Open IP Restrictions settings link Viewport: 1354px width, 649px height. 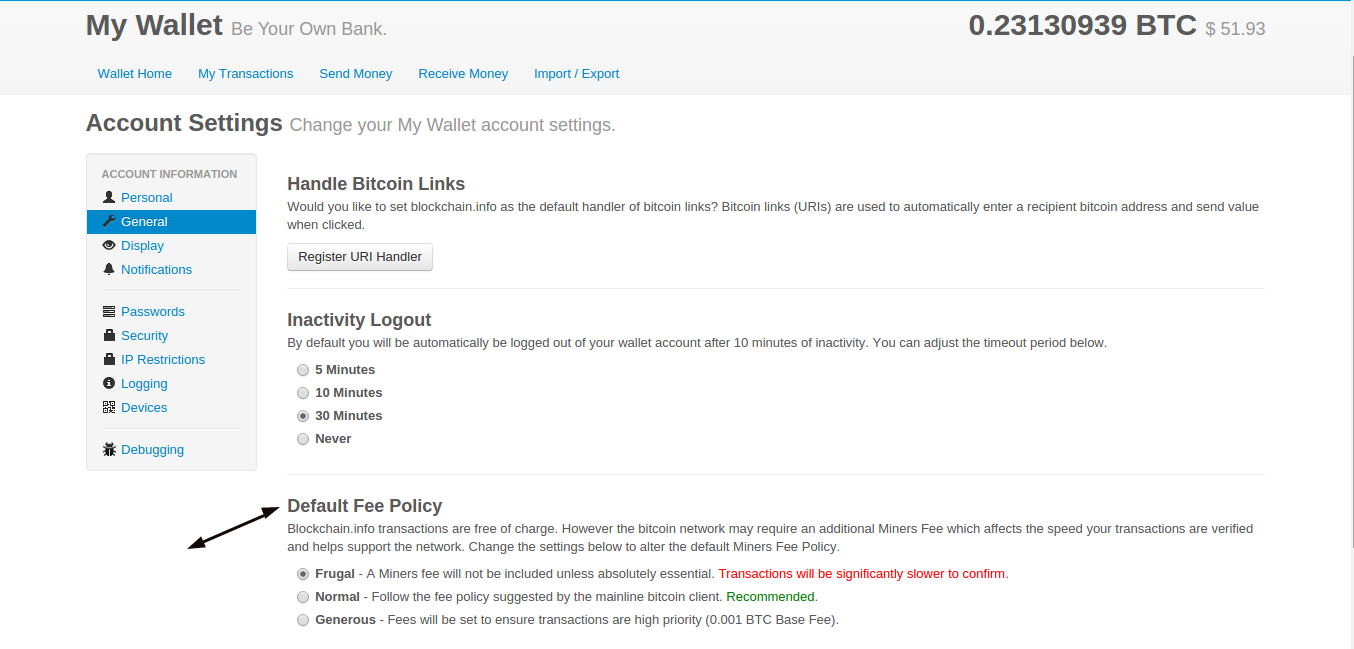pyautogui.click(x=163, y=360)
